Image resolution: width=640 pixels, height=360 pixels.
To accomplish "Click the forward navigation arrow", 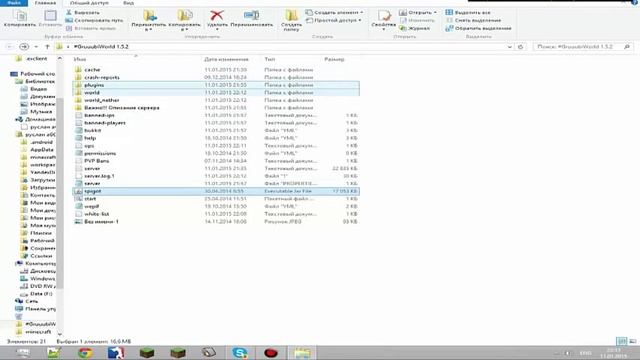I will [24, 47].
